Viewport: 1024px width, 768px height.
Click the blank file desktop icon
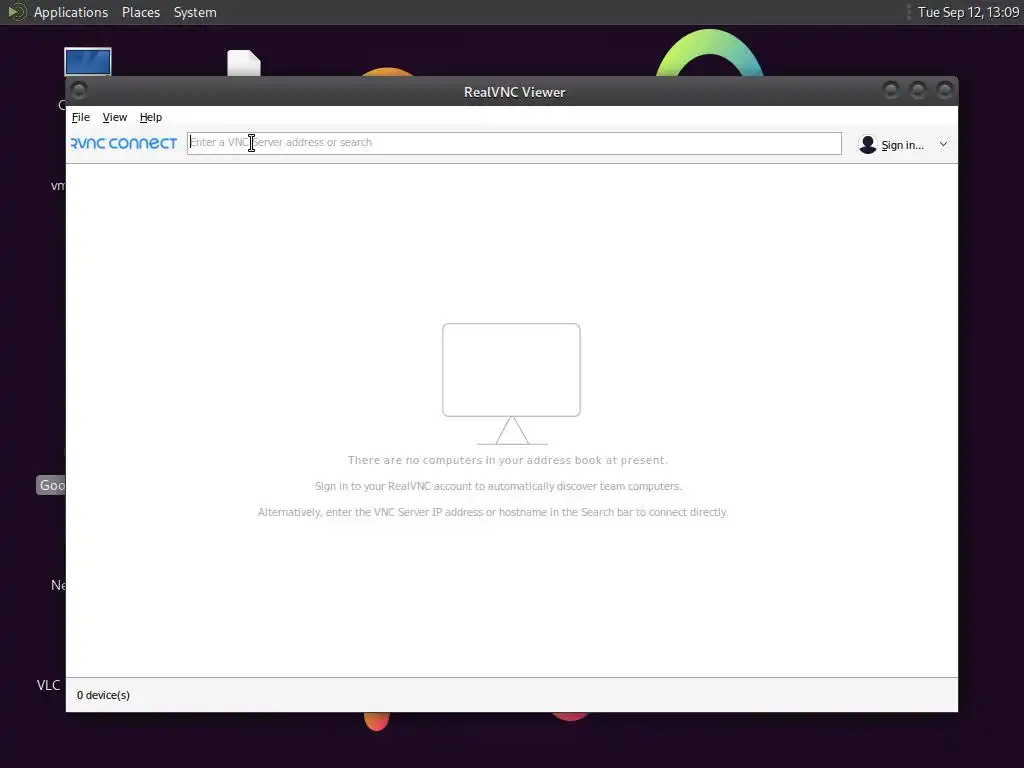pos(244,63)
